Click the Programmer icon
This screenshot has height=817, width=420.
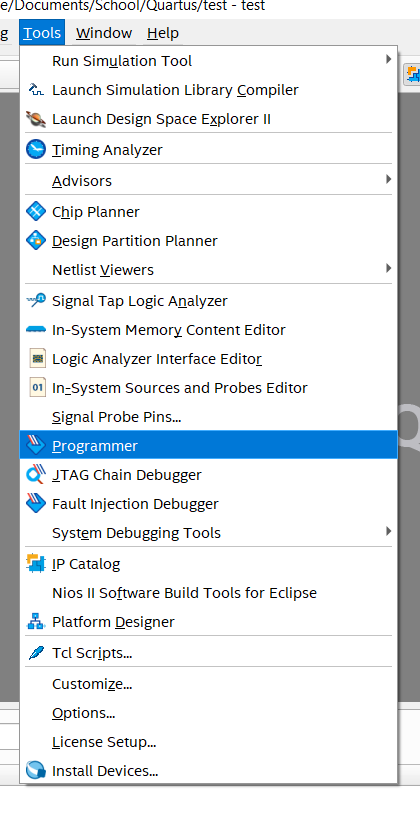[36, 445]
